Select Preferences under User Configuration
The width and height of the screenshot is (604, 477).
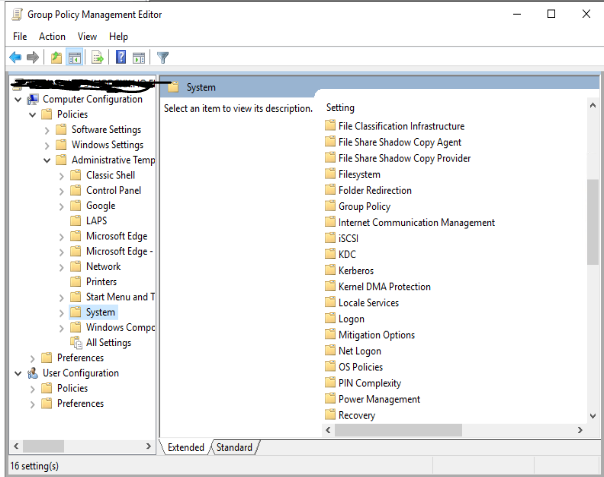pos(81,403)
